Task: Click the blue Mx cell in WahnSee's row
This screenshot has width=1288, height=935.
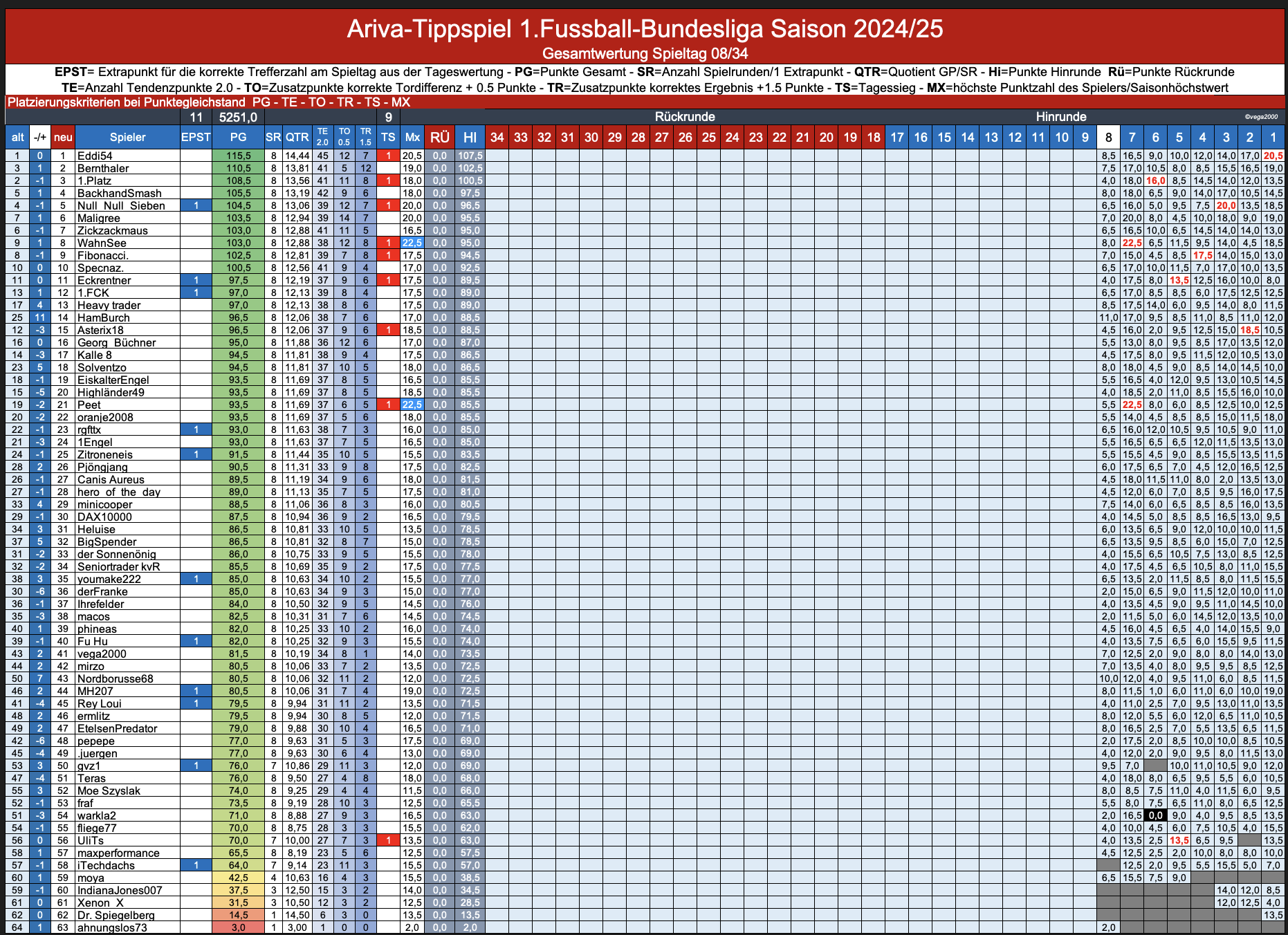Action: pos(412,243)
